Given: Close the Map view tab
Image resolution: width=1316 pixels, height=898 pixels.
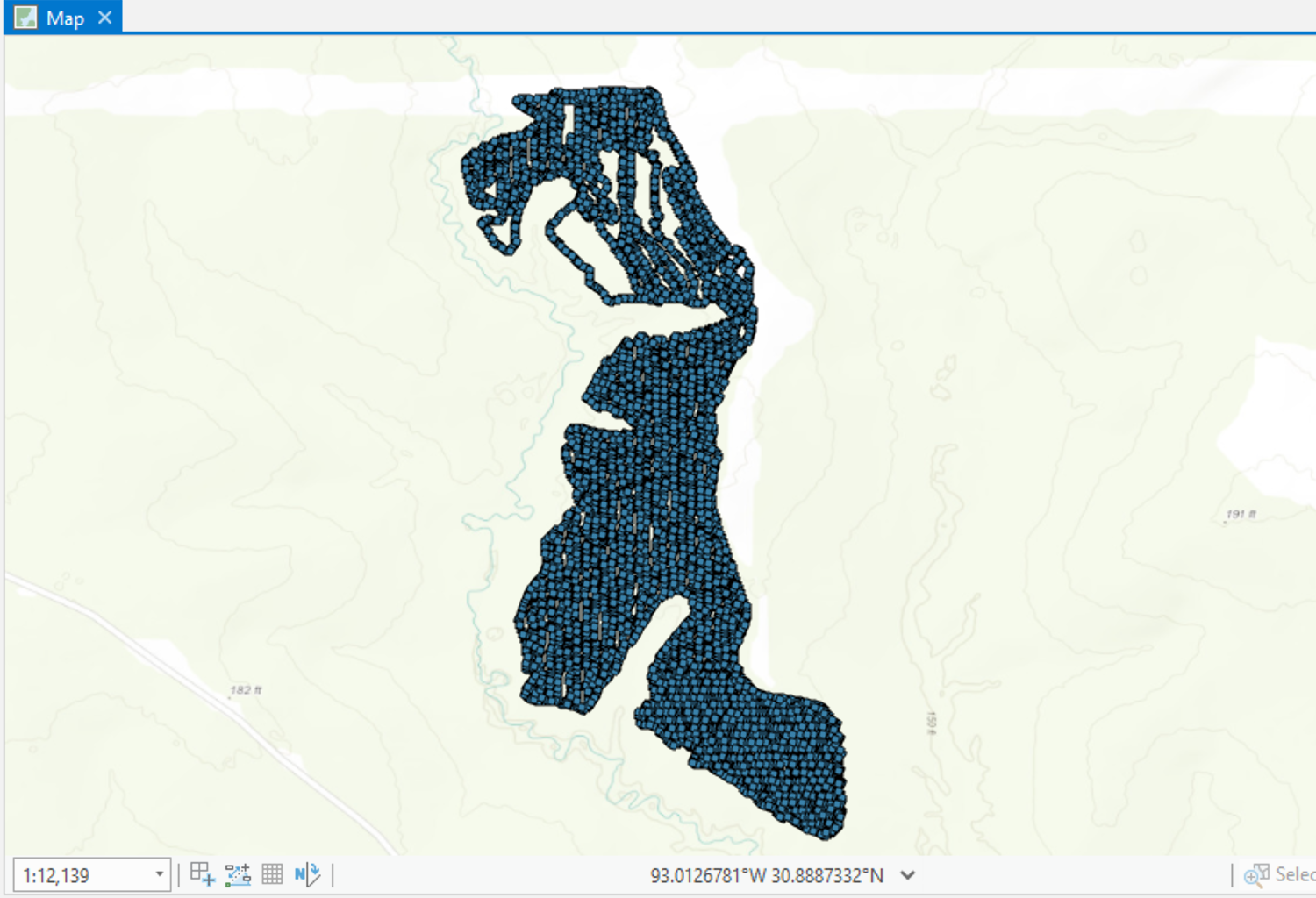Looking at the screenshot, I should pyautogui.click(x=105, y=18).
